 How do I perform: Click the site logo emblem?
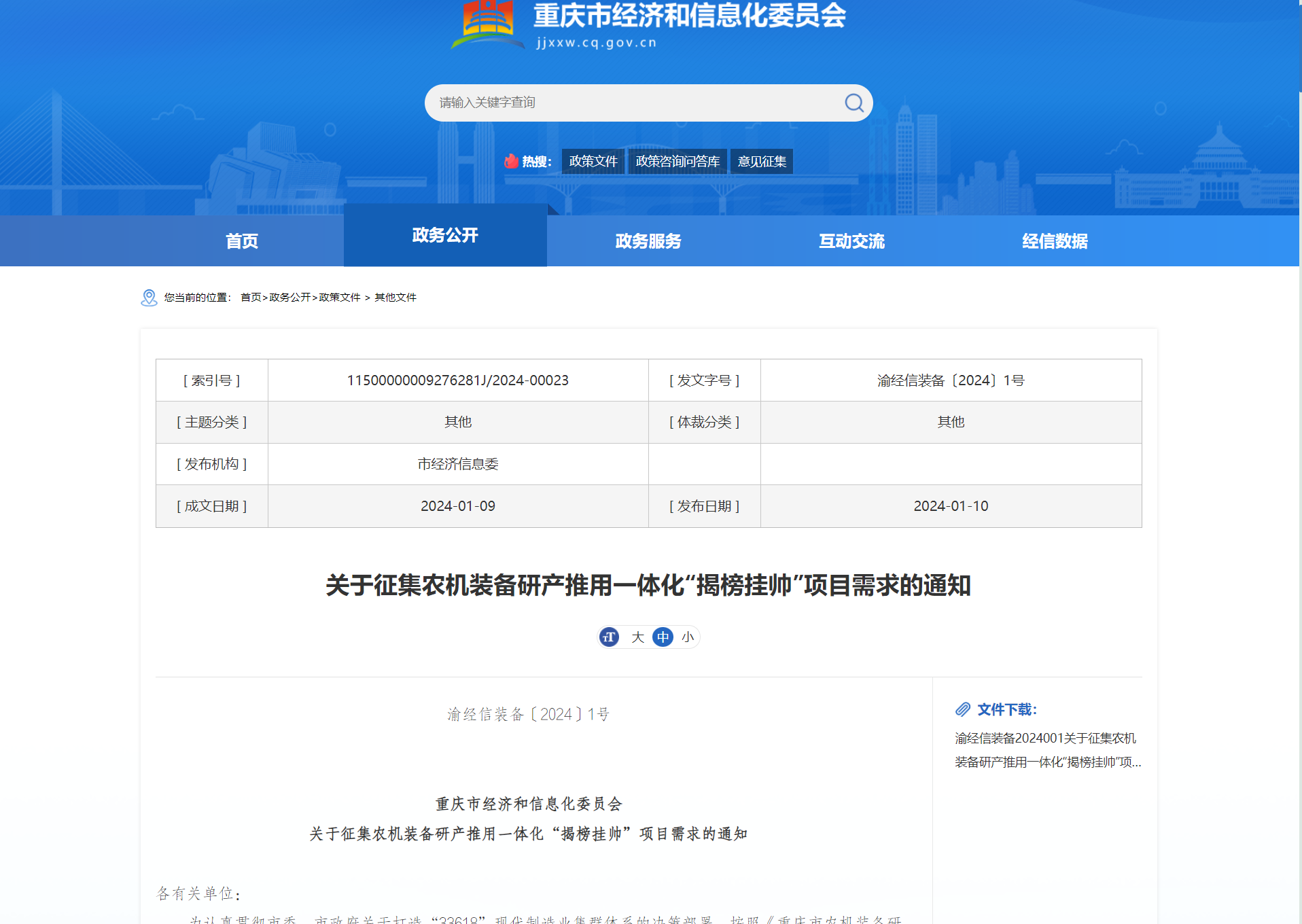pyautogui.click(x=488, y=24)
